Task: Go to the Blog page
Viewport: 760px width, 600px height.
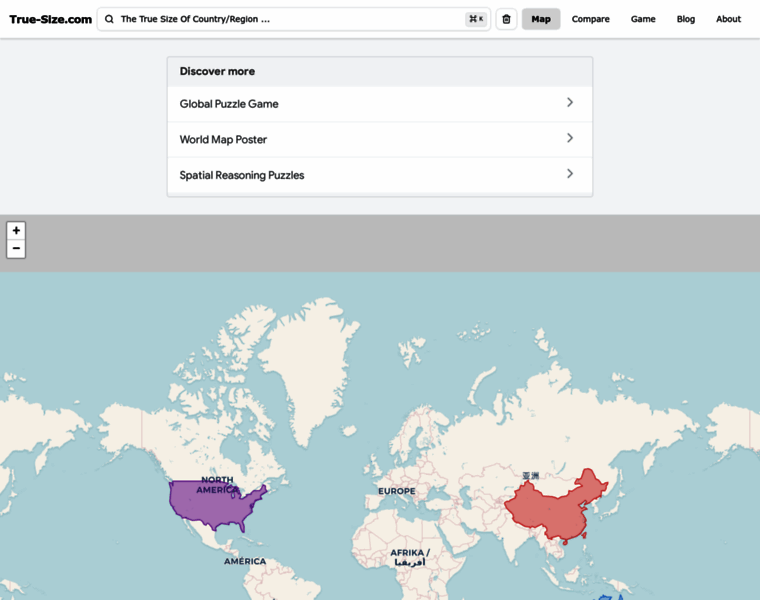Action: (685, 19)
